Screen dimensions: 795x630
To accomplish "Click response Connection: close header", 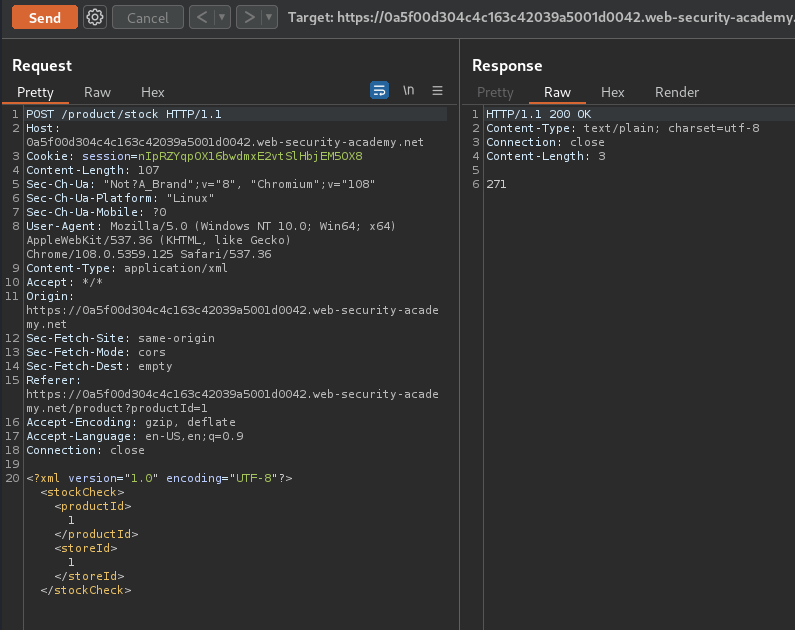I will click(546, 142).
